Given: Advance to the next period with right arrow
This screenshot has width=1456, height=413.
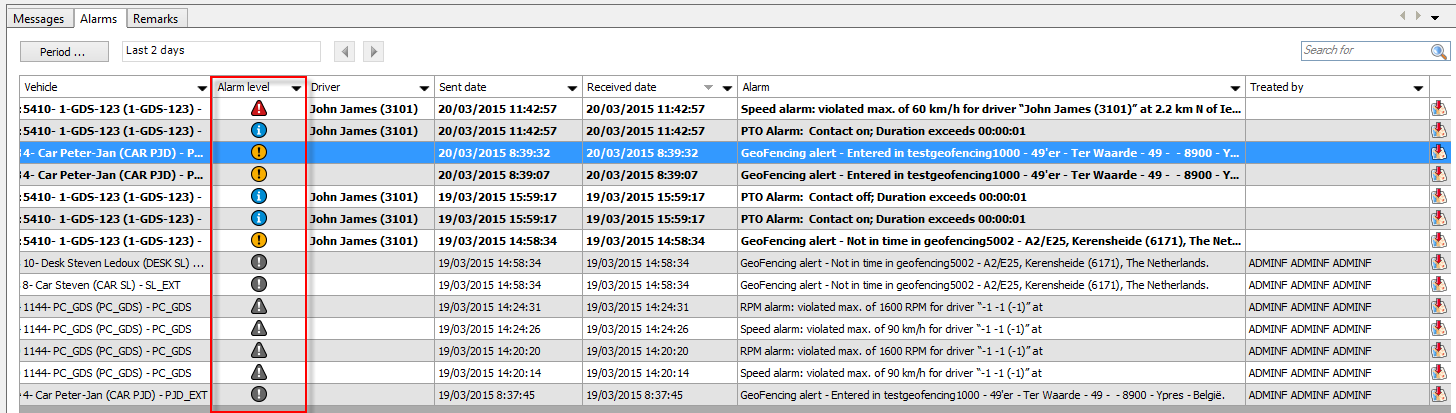Looking at the screenshot, I should [373, 51].
